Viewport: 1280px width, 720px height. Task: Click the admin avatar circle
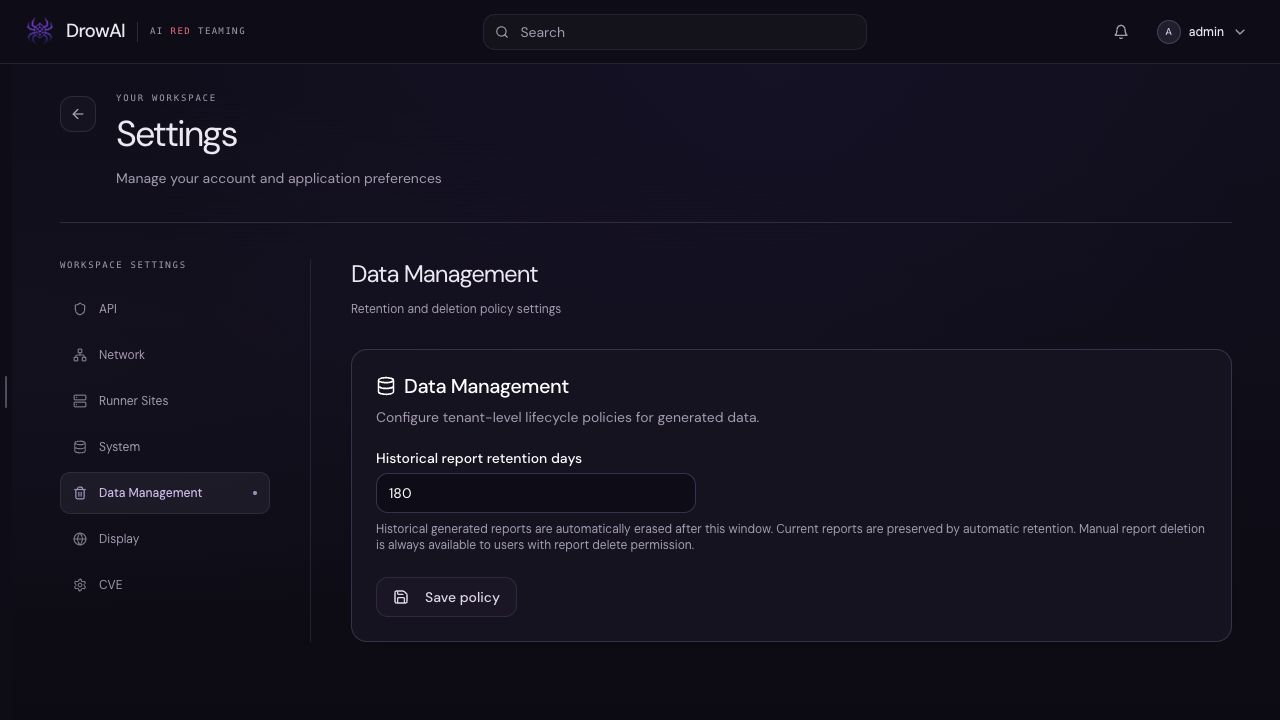coord(1169,32)
